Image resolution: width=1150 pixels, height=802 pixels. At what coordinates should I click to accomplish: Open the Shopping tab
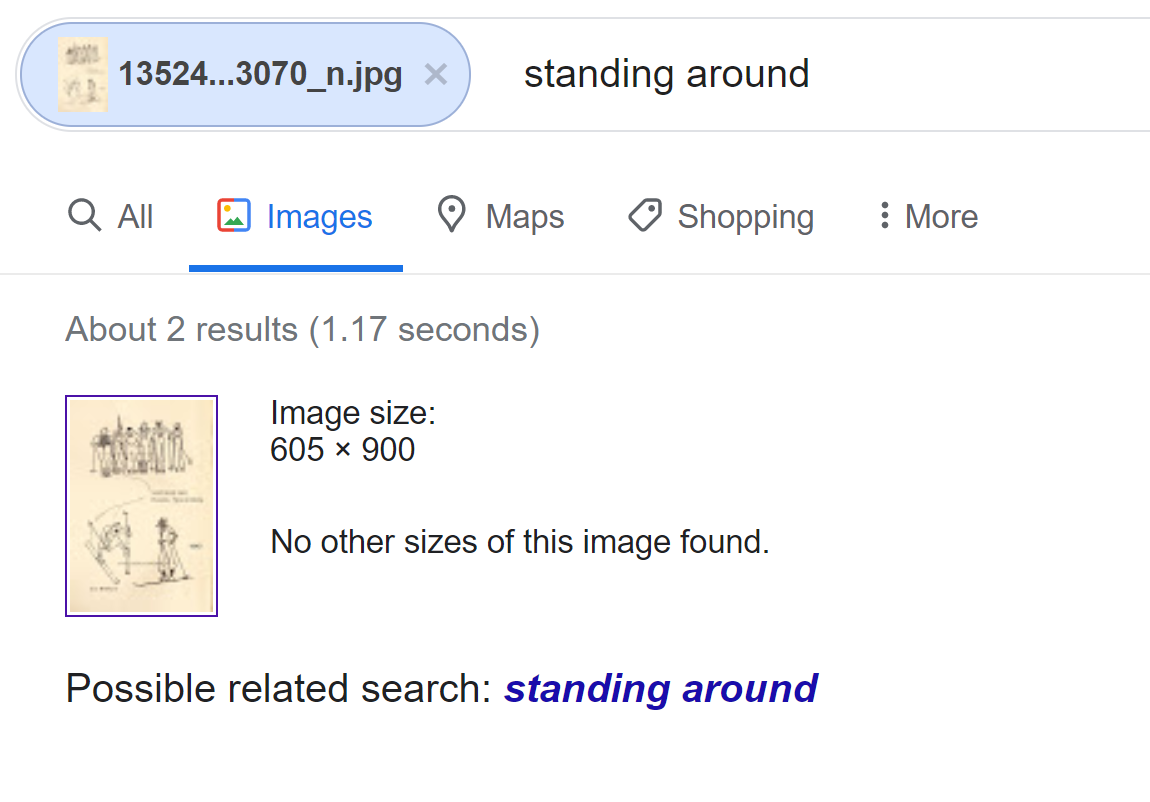[721, 216]
